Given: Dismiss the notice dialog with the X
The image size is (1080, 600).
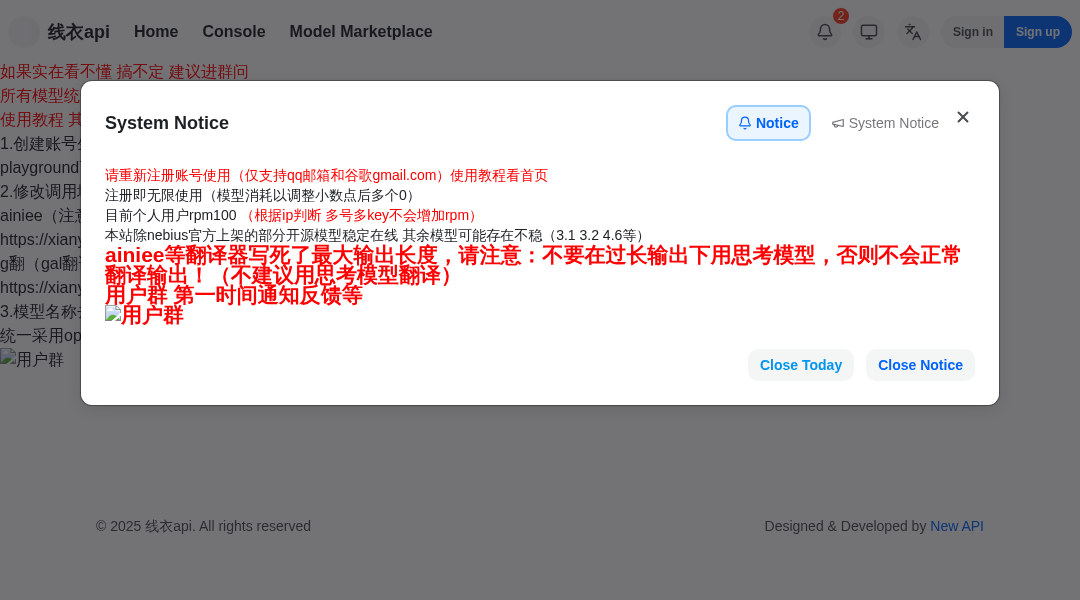Looking at the screenshot, I should pos(963,117).
